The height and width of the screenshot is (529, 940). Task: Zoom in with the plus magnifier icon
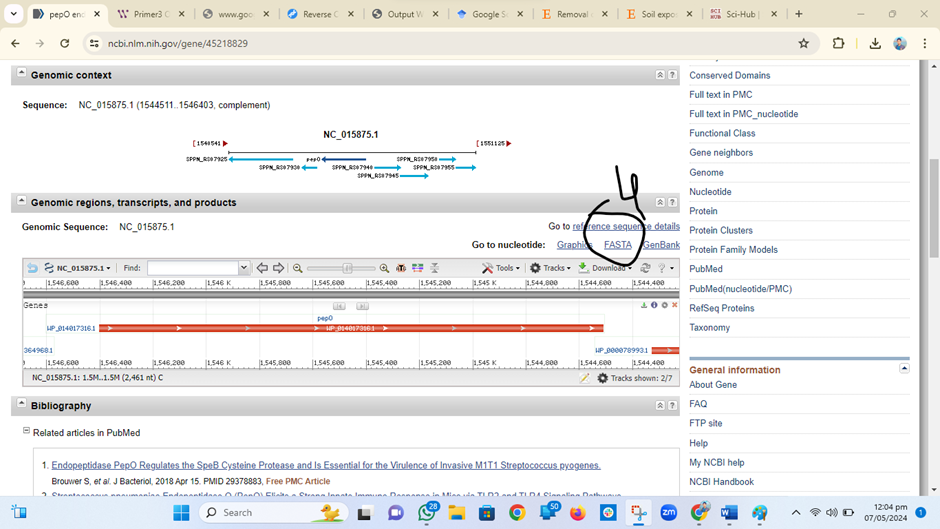tap(384, 268)
